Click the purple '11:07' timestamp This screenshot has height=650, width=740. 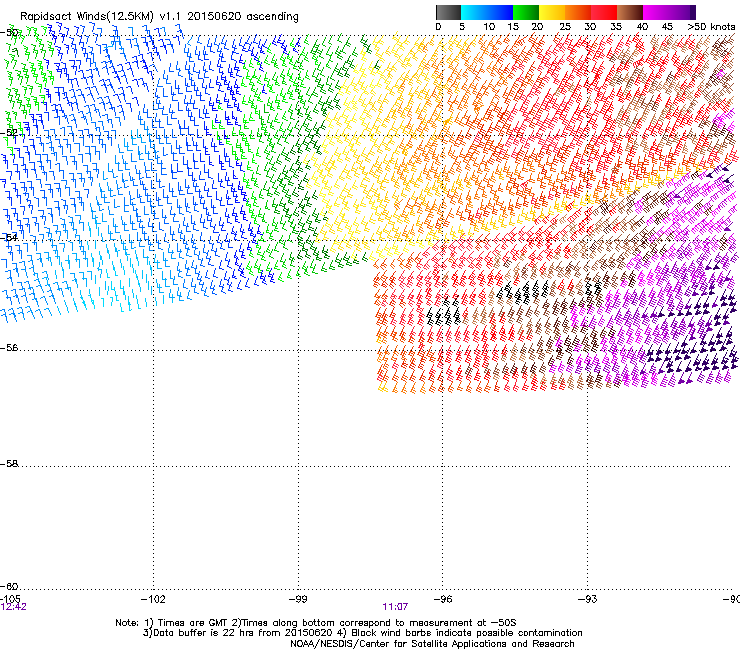pyautogui.click(x=395, y=607)
